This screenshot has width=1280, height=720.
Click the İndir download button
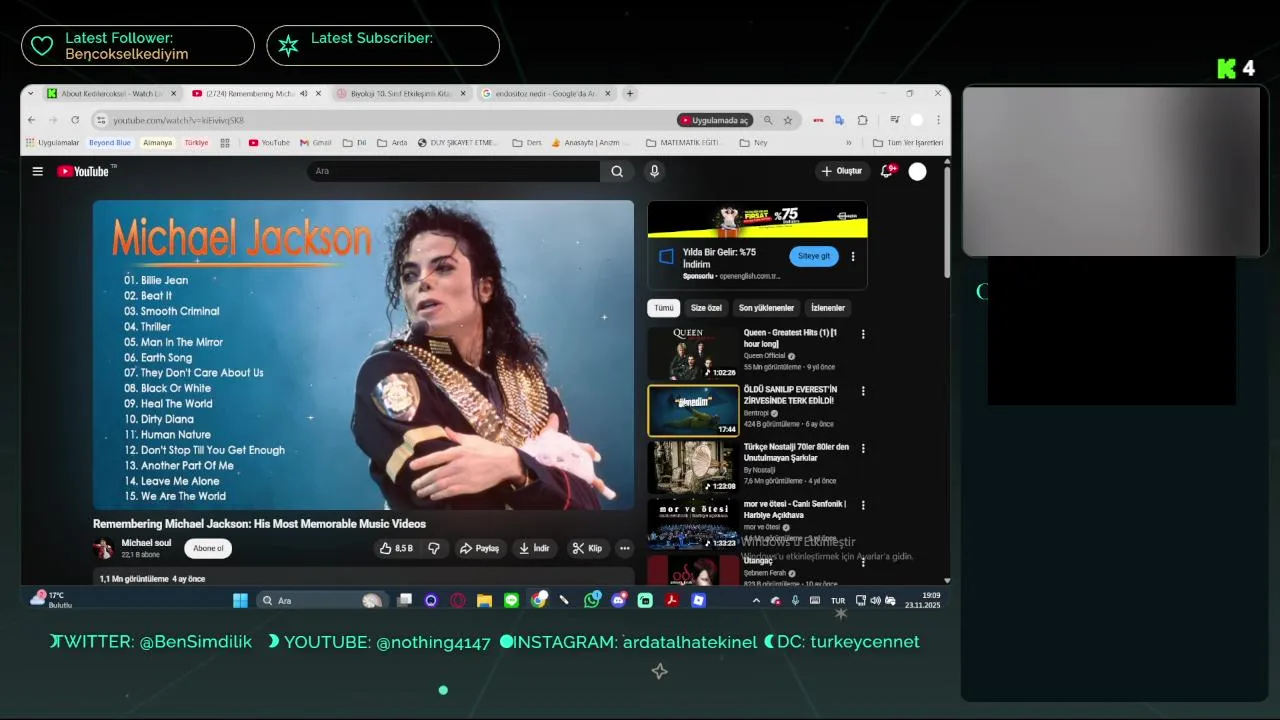pyautogui.click(x=535, y=548)
